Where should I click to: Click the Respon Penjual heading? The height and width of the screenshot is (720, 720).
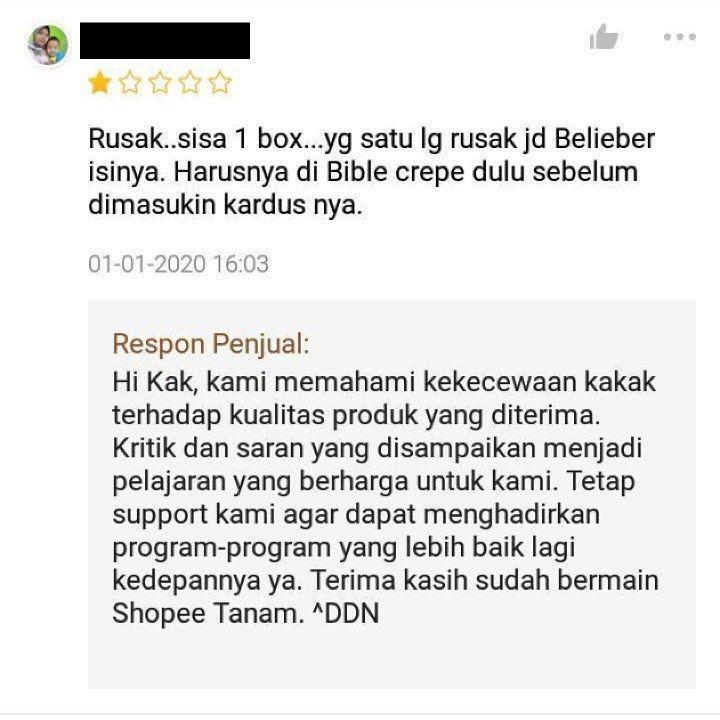click(x=211, y=344)
